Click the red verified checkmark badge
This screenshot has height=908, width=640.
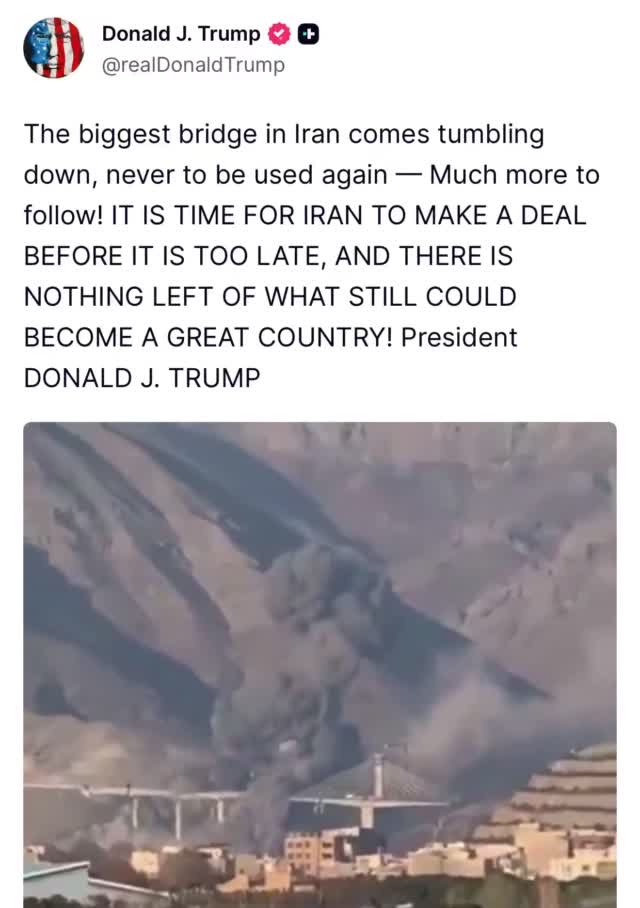[x=279, y=35]
